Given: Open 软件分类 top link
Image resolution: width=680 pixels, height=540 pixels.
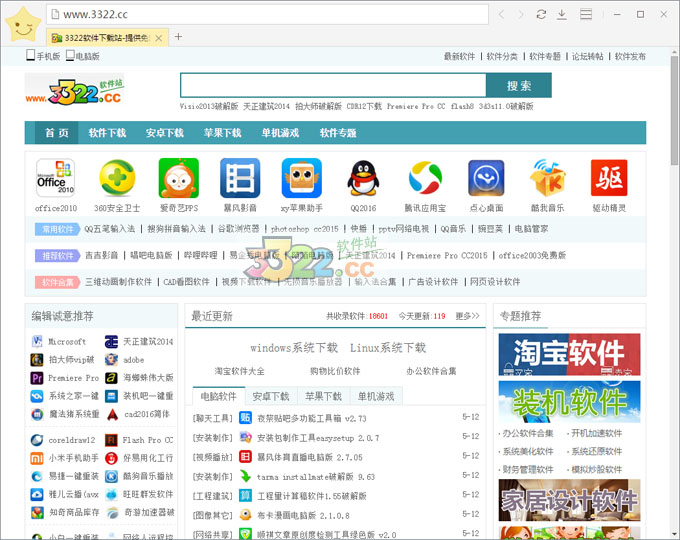Looking at the screenshot, I should 502,56.
